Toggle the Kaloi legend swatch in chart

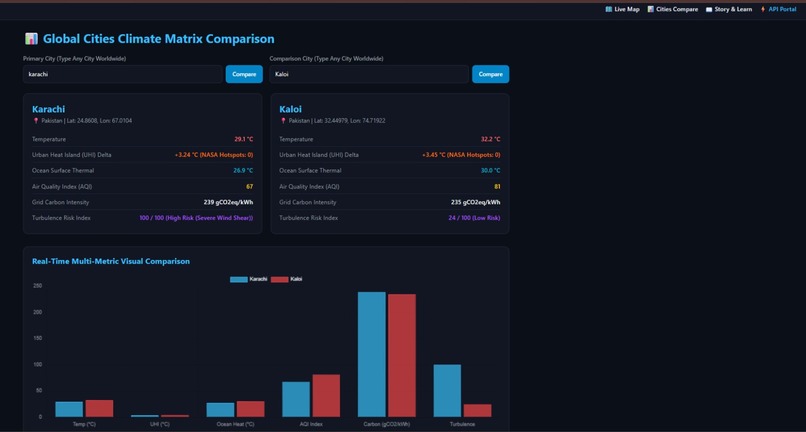click(280, 279)
